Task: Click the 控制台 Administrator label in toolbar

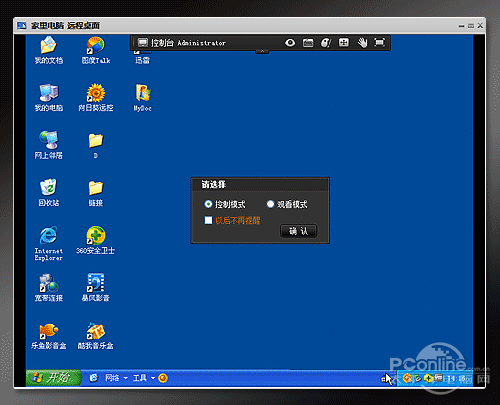Action: tap(188, 43)
